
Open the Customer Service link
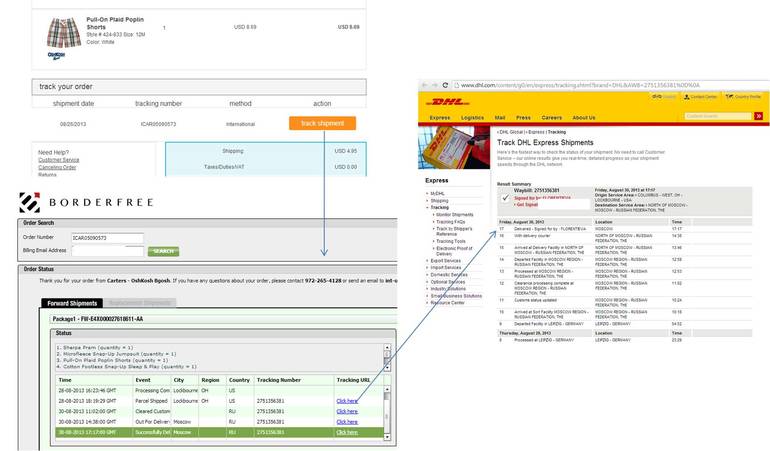tap(58, 160)
